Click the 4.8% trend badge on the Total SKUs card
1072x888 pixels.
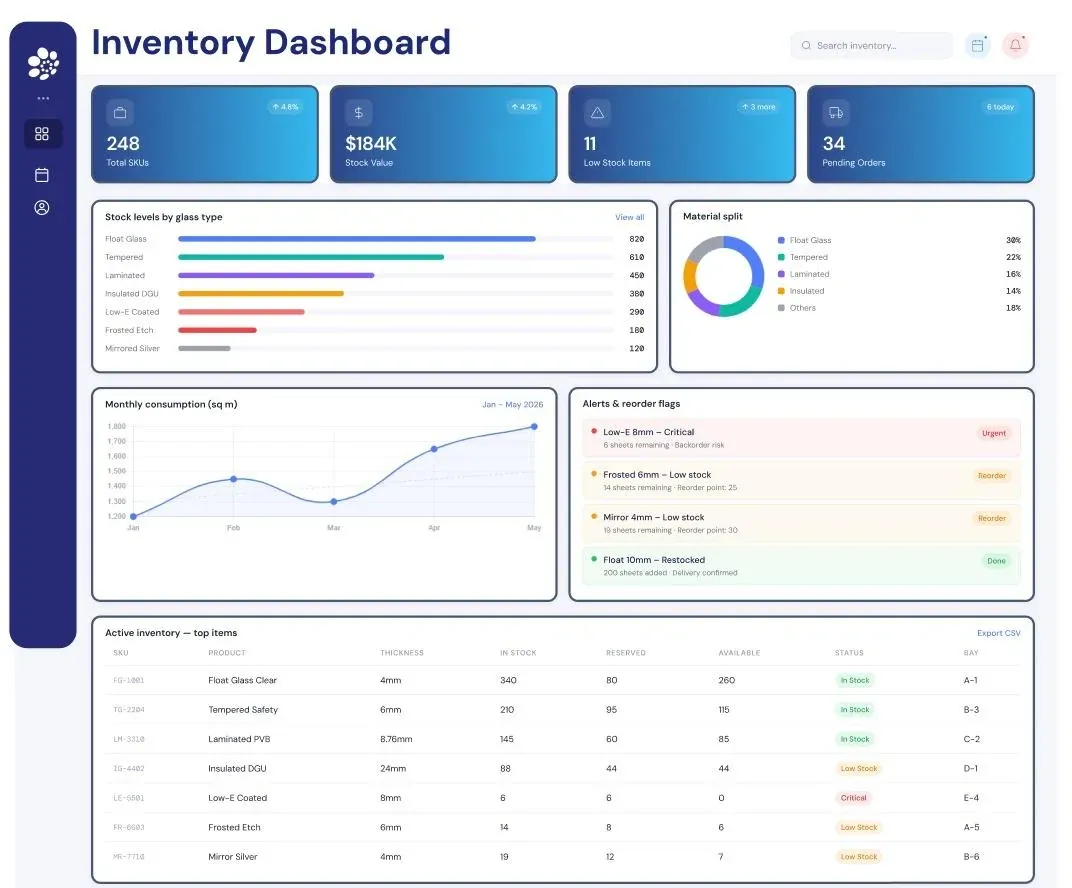[x=285, y=107]
